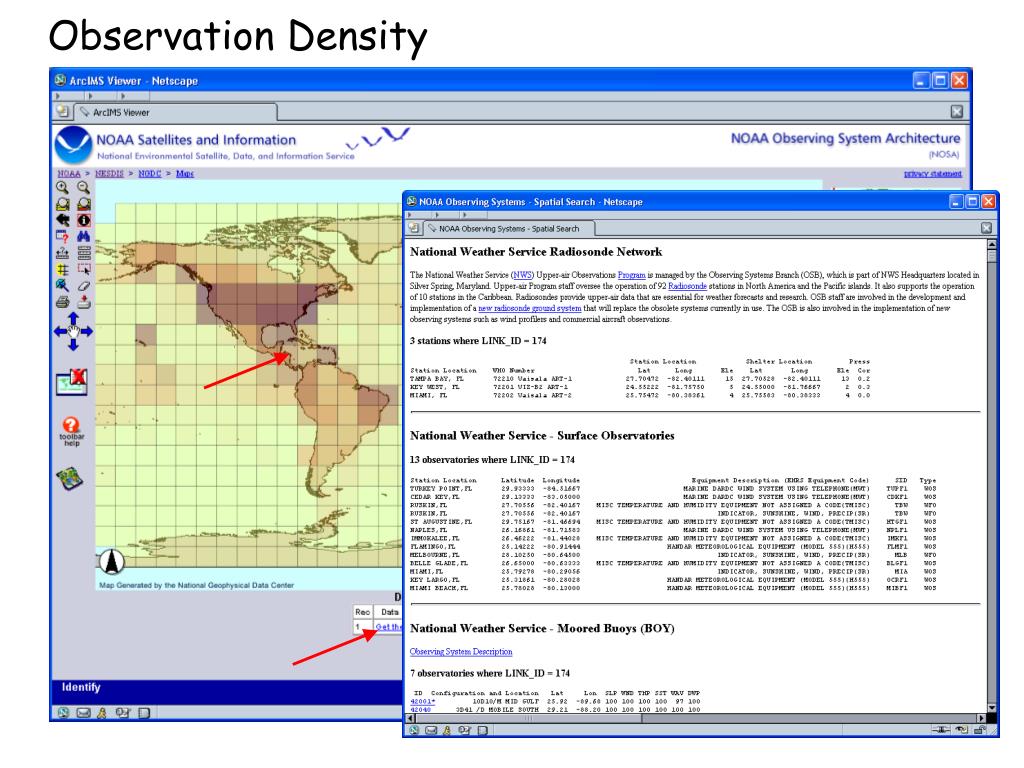Click the TAMPA BAY, FL station row

pyautogui.click(x=640, y=379)
